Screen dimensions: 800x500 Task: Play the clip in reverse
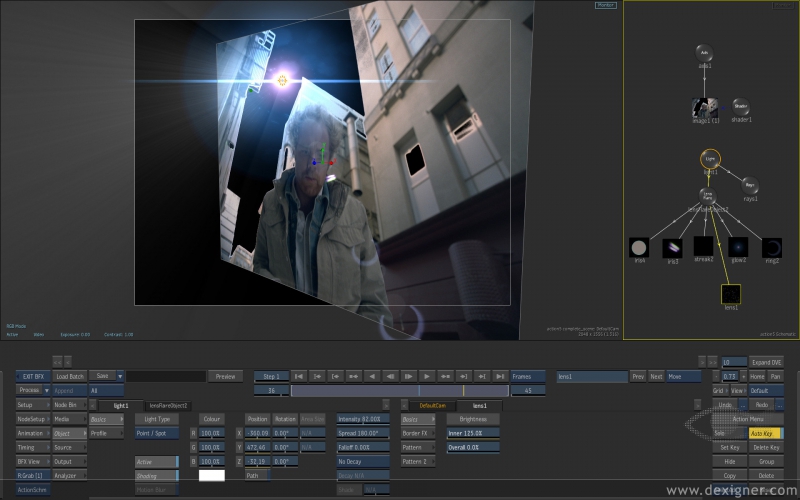372,377
